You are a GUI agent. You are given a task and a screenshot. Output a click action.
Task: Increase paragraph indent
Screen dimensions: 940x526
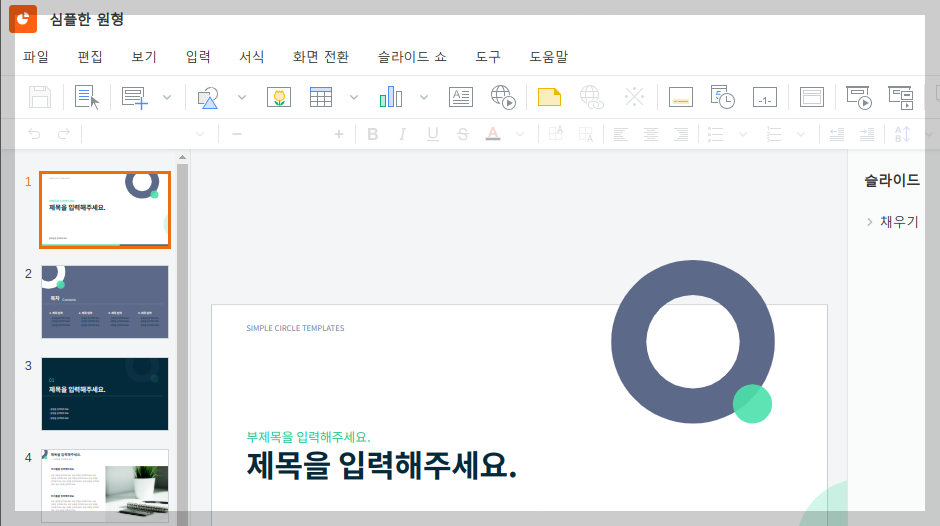867,134
